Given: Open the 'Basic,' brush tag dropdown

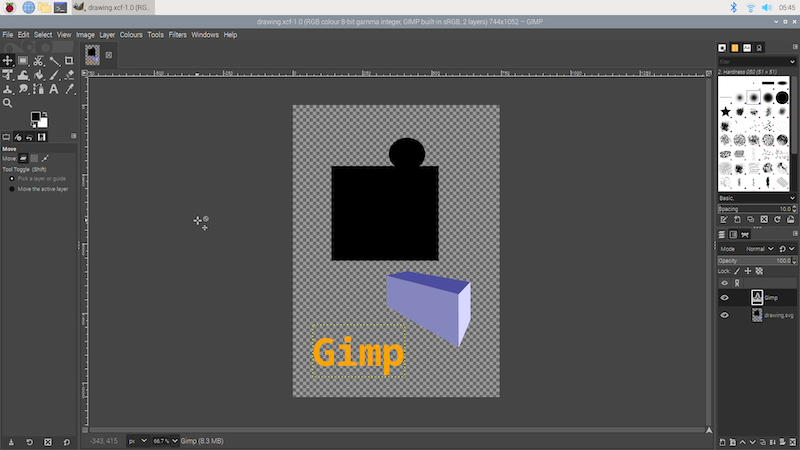Looking at the screenshot, I should [757, 198].
